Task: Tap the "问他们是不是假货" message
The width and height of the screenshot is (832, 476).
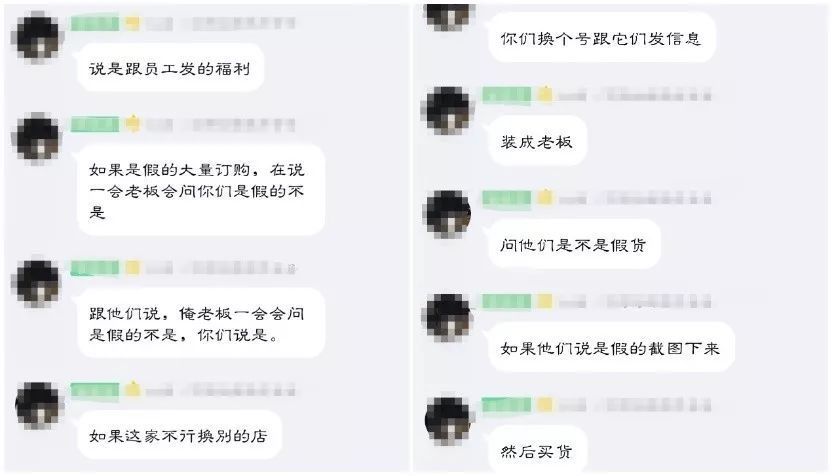Action: [574, 244]
